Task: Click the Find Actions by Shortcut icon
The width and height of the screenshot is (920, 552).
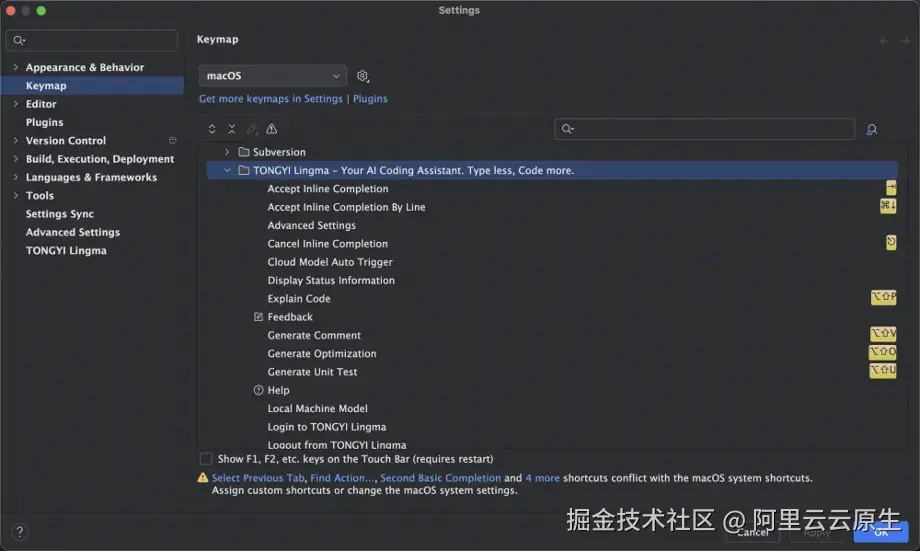Action: [872, 130]
